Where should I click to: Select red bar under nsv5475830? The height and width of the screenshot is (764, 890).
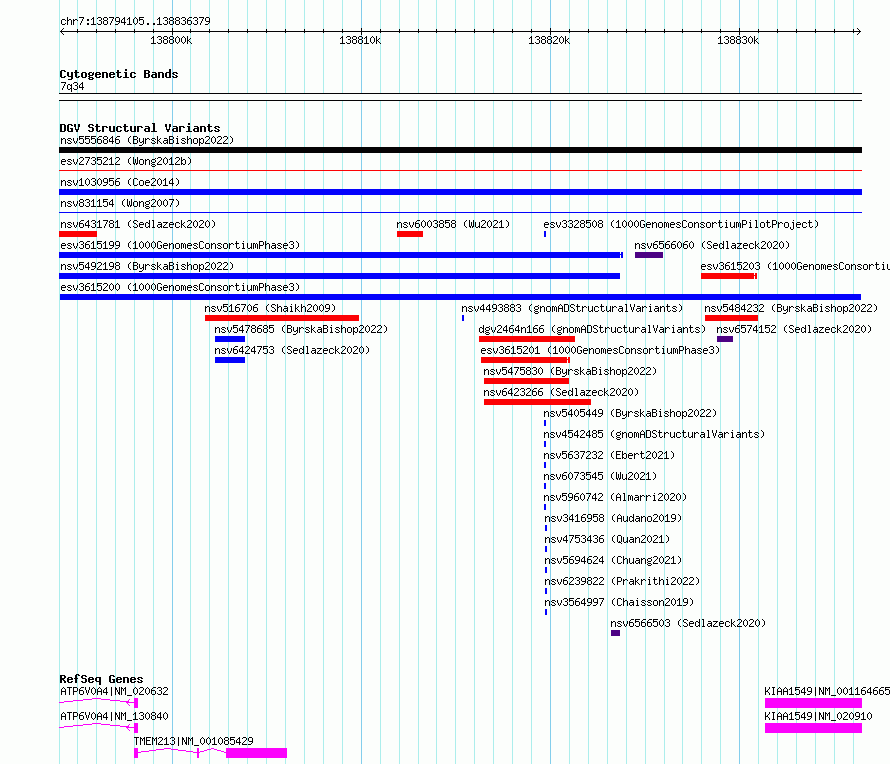pos(526,381)
